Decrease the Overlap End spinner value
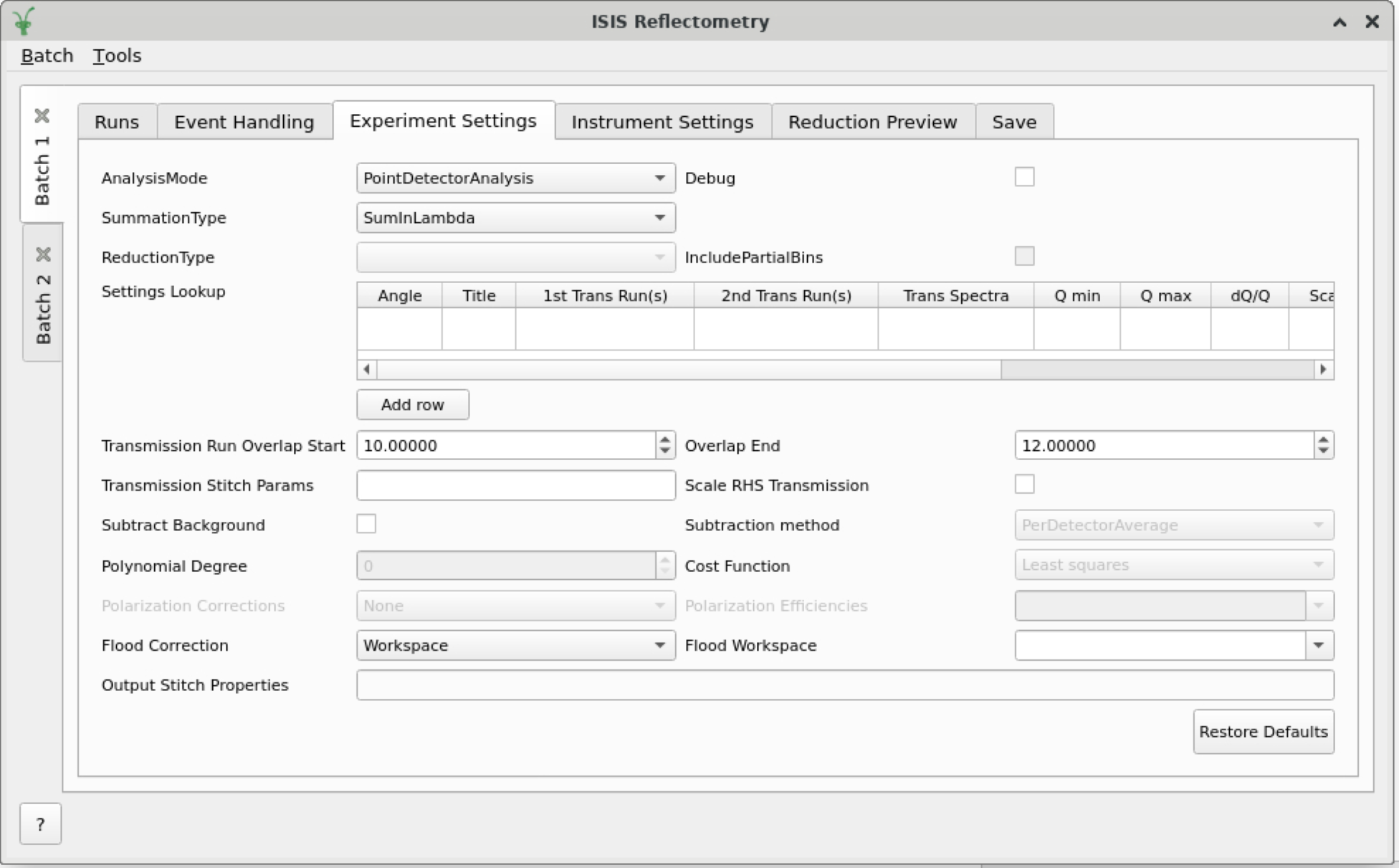 1323,452
